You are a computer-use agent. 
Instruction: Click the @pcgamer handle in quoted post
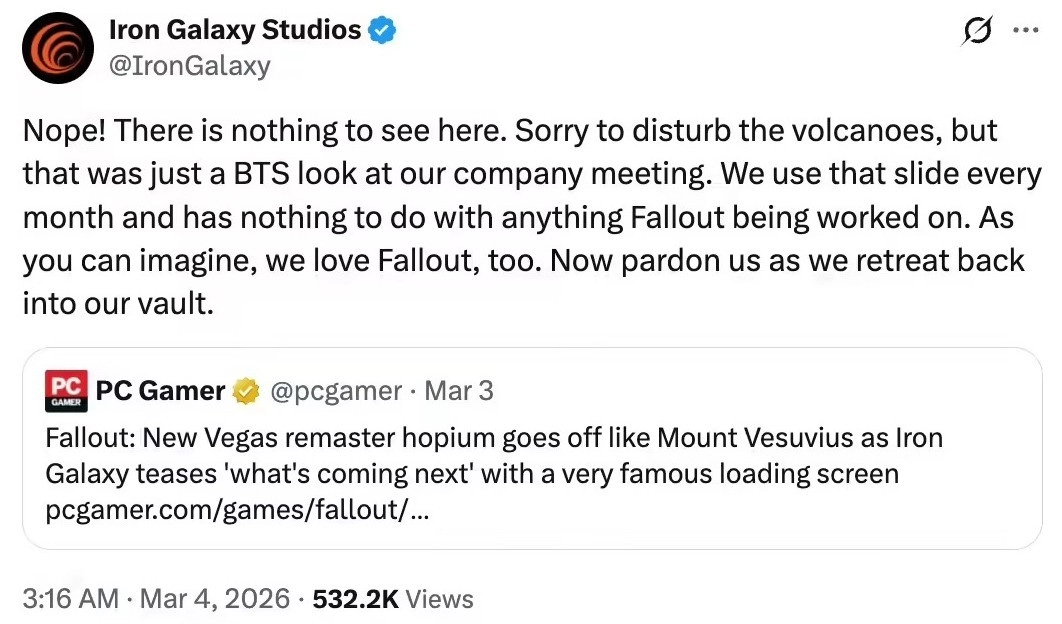pyautogui.click(x=335, y=391)
